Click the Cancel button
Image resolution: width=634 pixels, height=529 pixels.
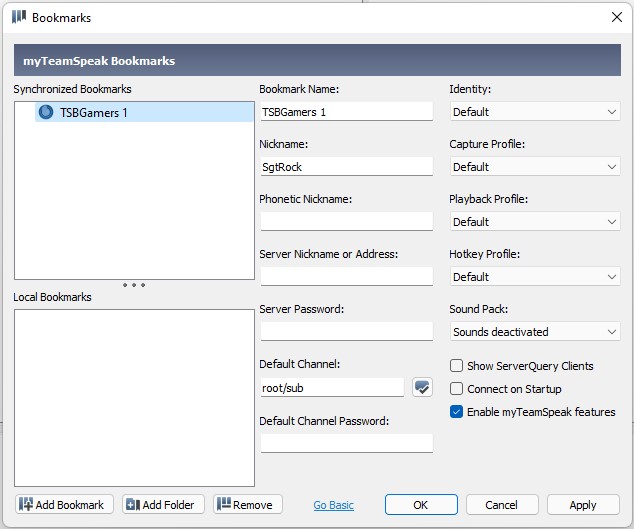[x=502, y=504]
